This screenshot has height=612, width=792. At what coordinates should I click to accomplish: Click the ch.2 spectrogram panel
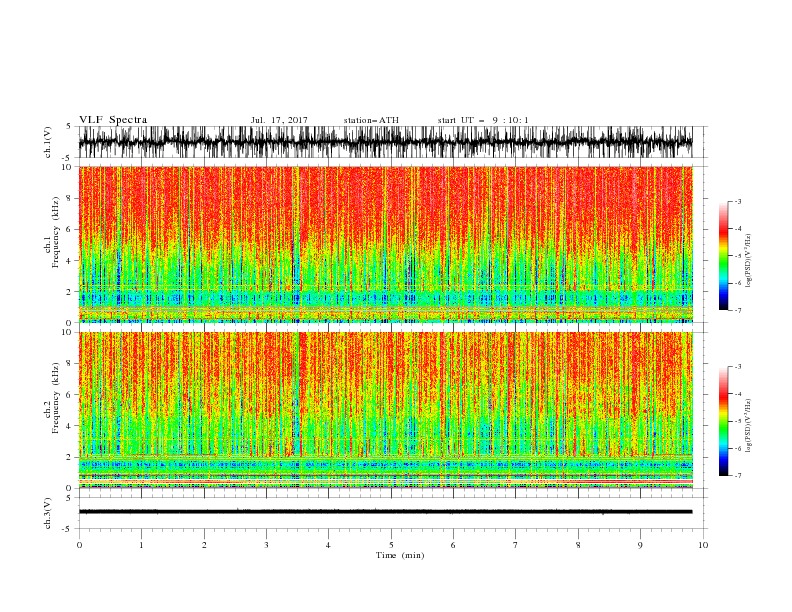pyautogui.click(x=386, y=410)
